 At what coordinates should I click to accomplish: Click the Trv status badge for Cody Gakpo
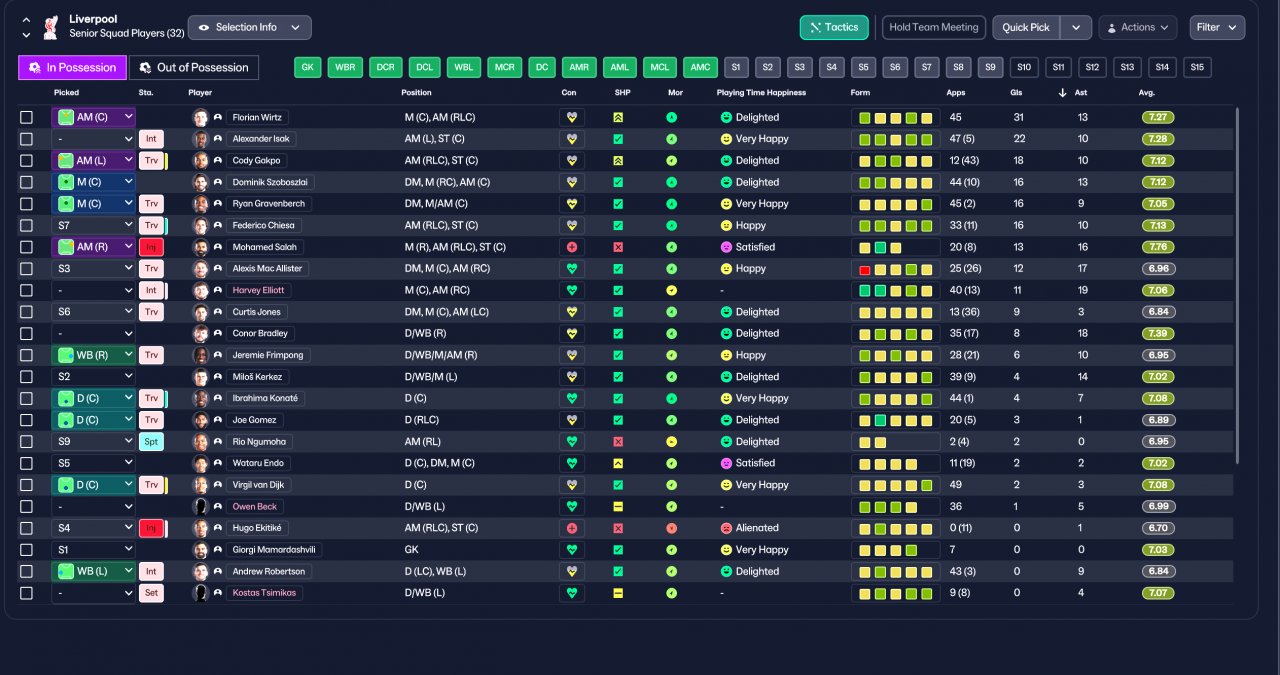(x=151, y=160)
